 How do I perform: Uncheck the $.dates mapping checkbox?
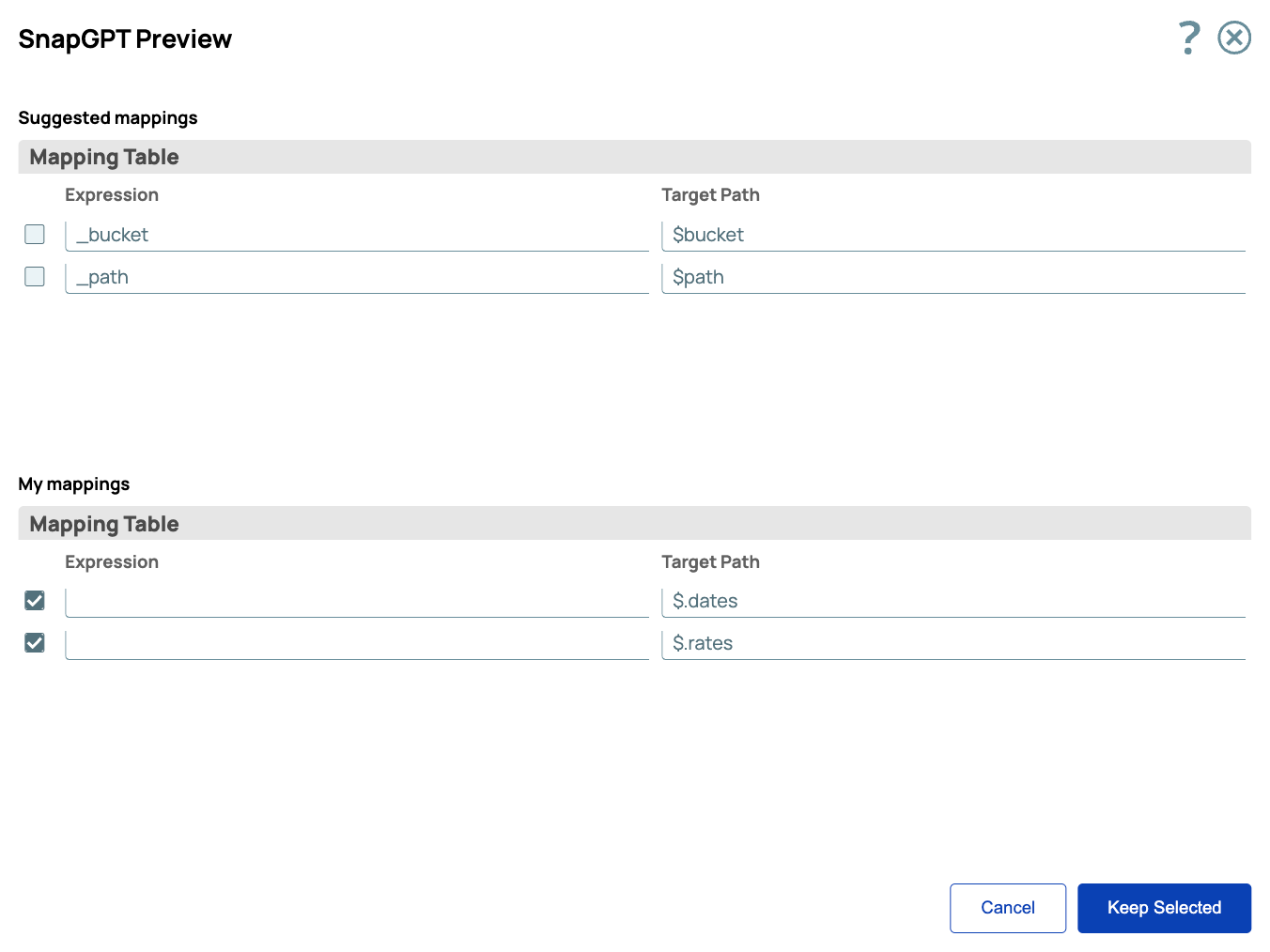coord(34,600)
